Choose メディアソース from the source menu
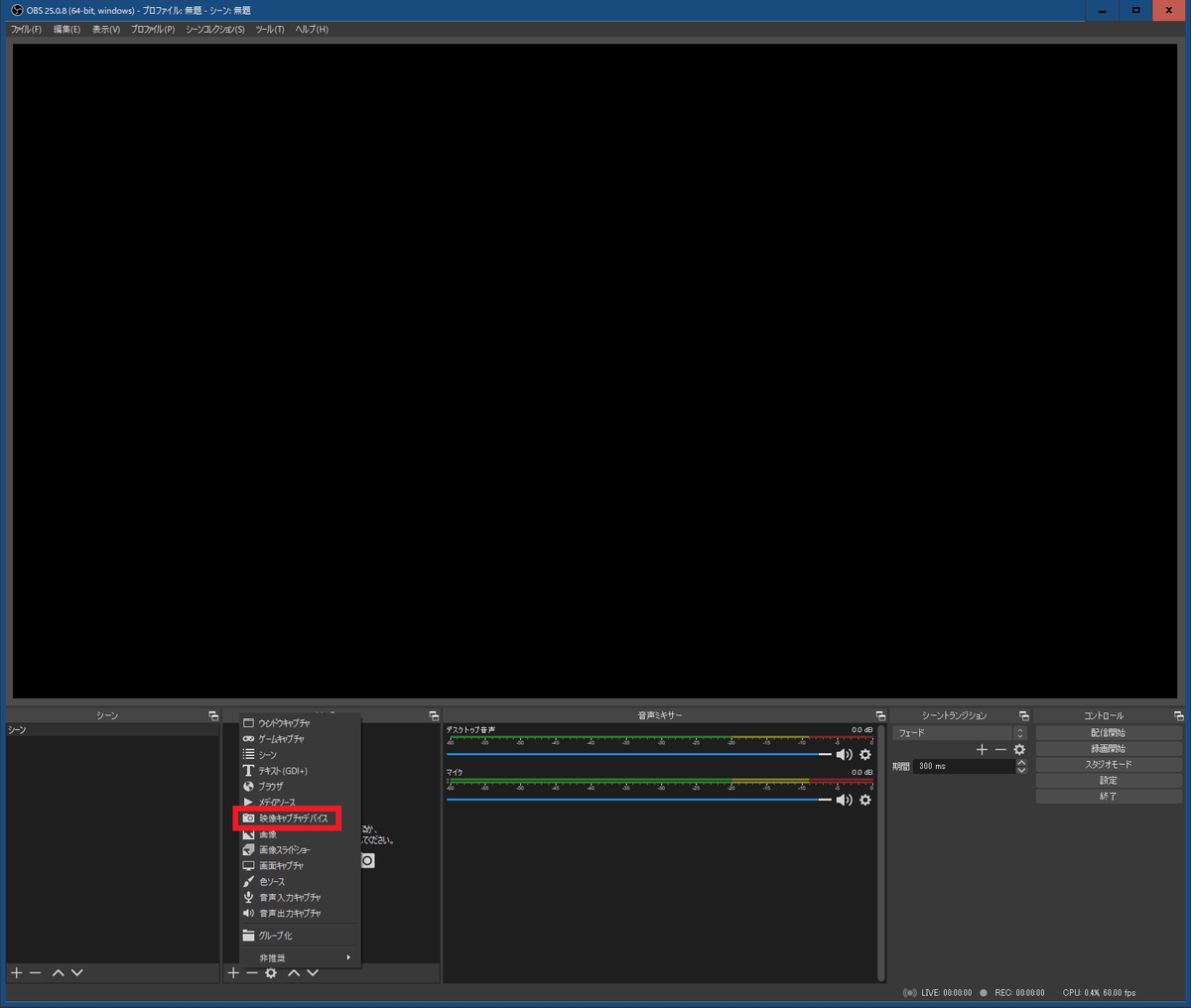Viewport: 1191px width, 1008px height. click(x=299, y=803)
